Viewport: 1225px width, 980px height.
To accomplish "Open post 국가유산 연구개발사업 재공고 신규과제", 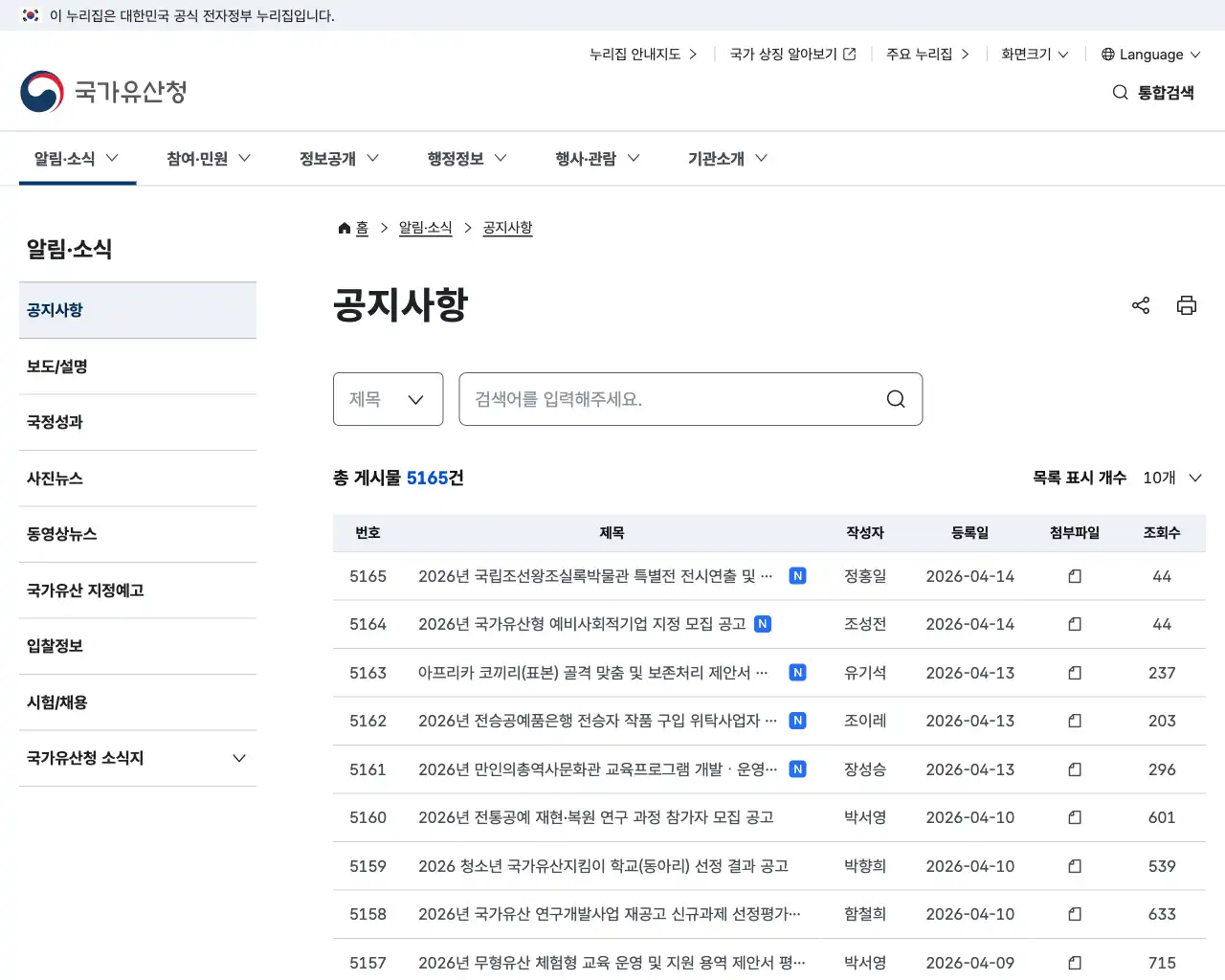I will [x=610, y=914].
